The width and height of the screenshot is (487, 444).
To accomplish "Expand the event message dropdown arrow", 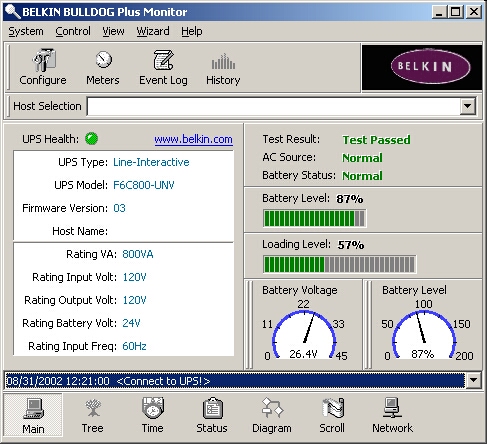I will pos(473,380).
